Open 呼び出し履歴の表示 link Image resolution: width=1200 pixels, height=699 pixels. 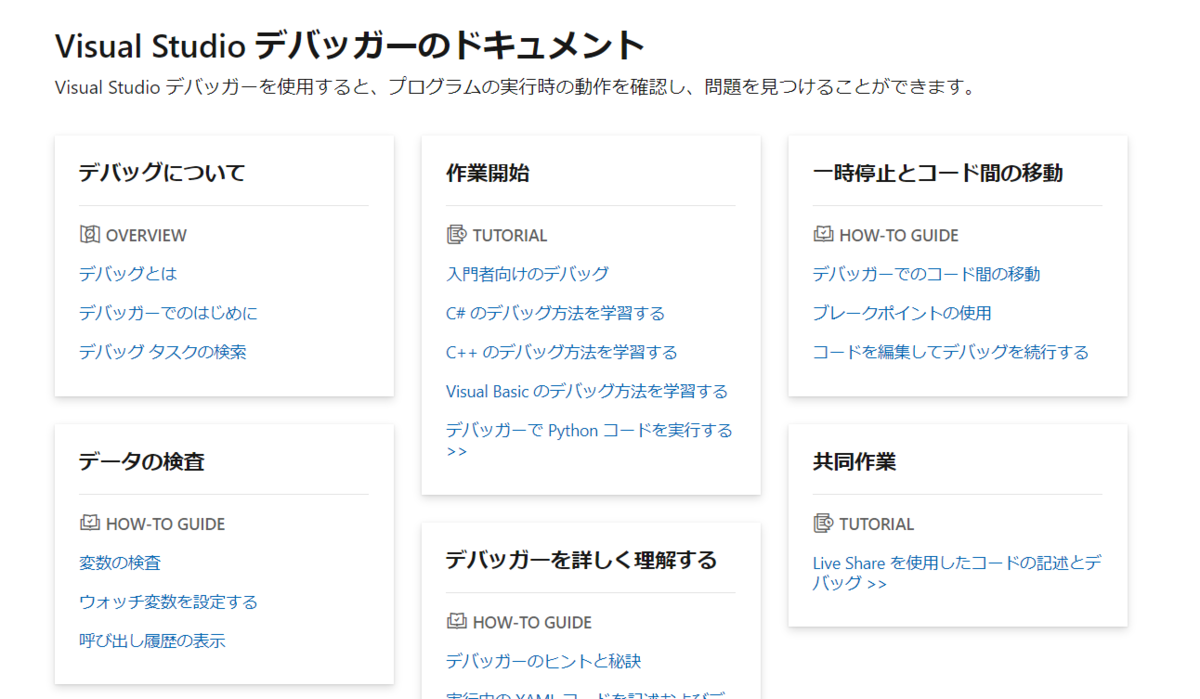pyautogui.click(x=152, y=641)
